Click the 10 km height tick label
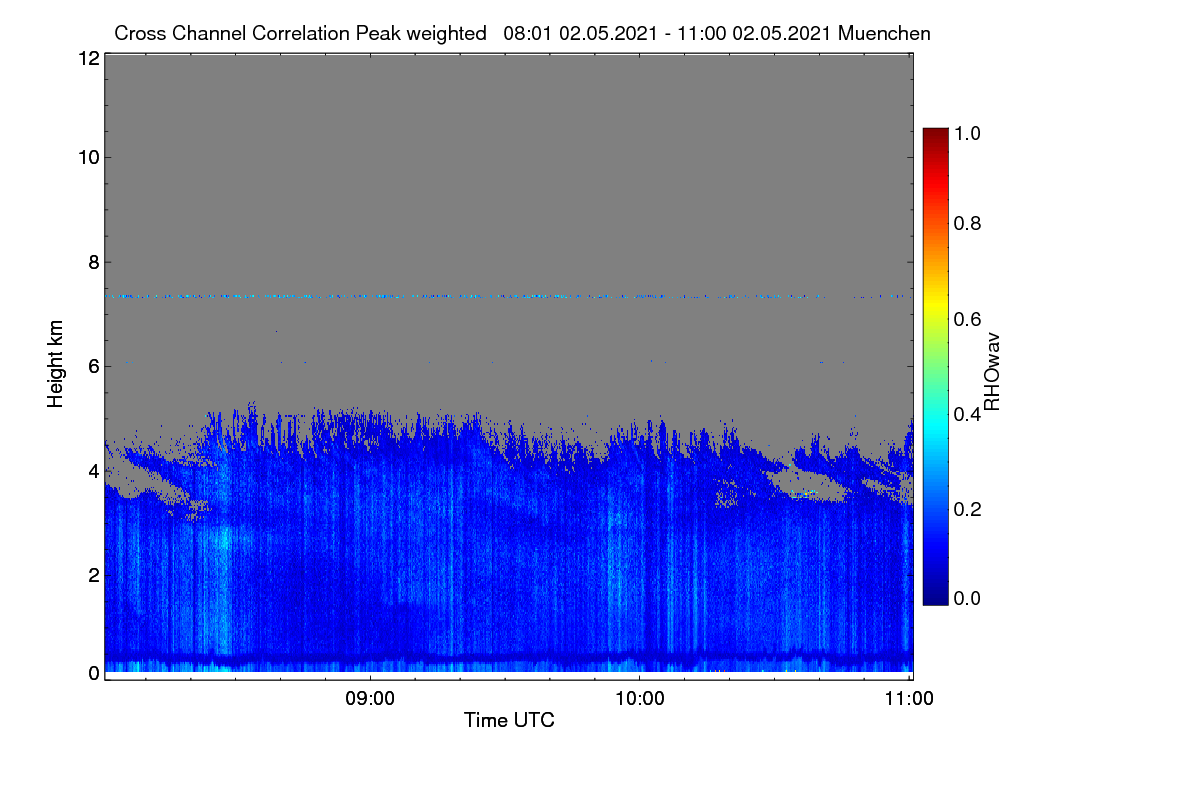Viewport: 1200px width, 800px height. tap(87, 157)
